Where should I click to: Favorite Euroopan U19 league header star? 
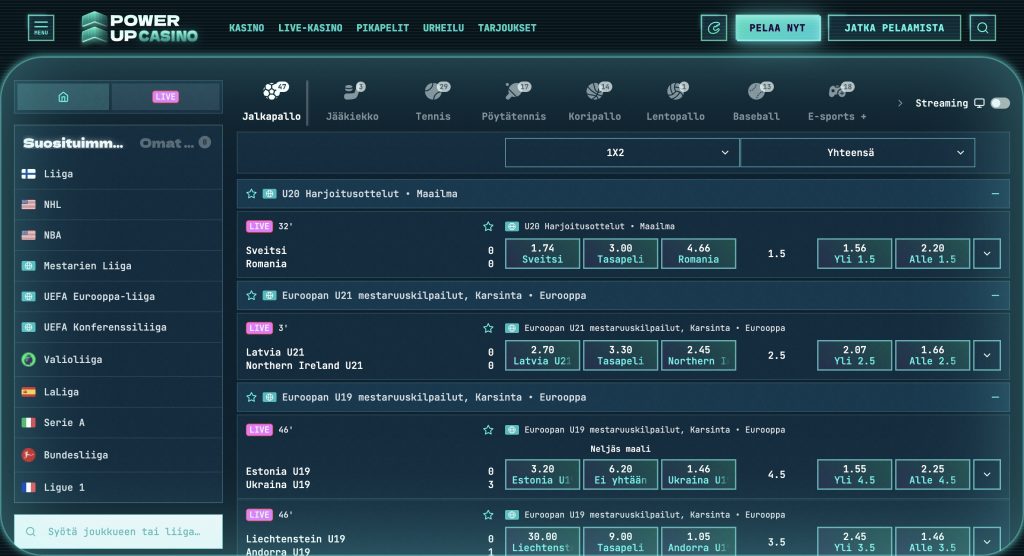(x=251, y=397)
